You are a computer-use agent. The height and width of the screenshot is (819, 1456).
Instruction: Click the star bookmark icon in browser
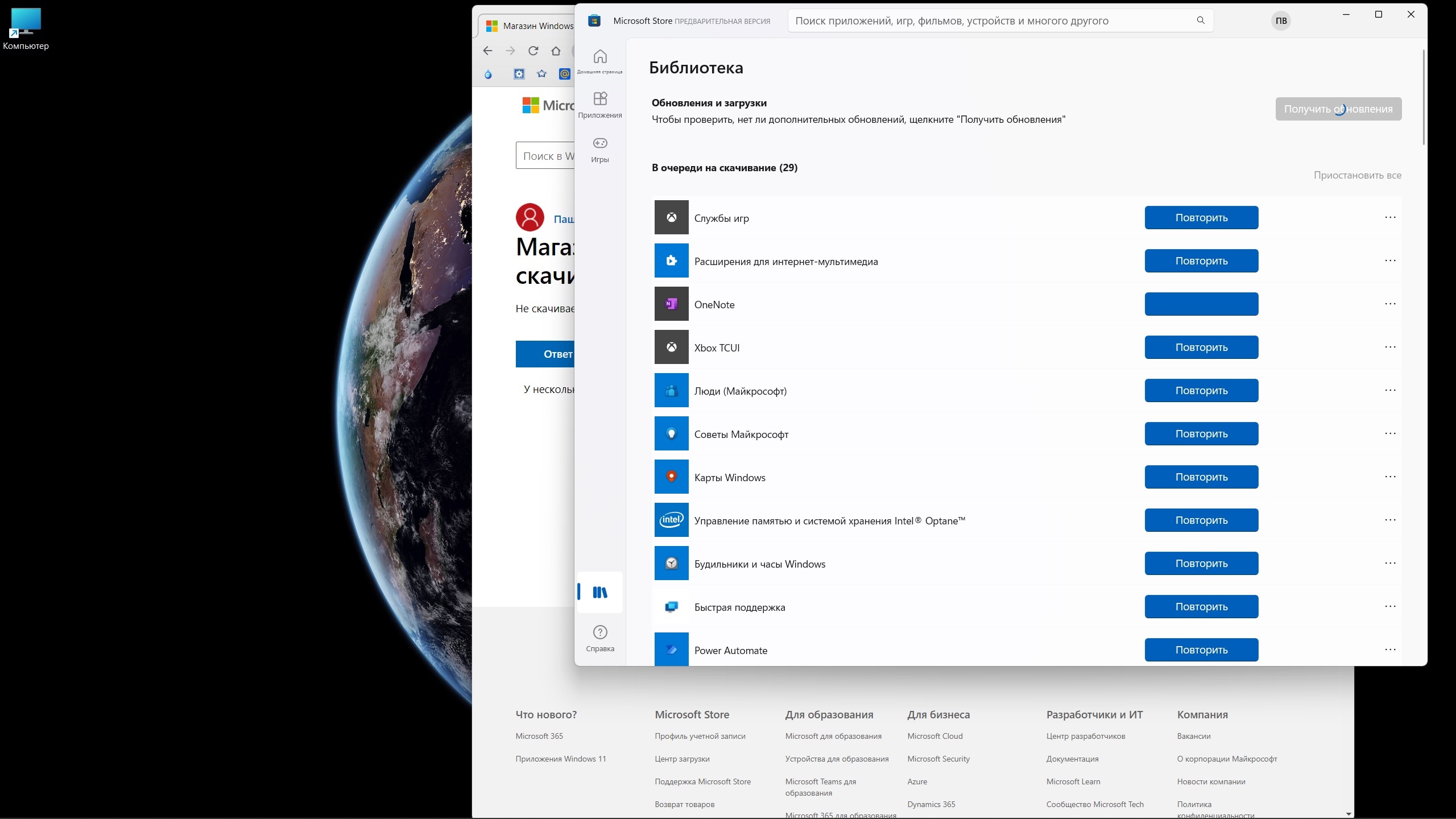pyautogui.click(x=541, y=74)
